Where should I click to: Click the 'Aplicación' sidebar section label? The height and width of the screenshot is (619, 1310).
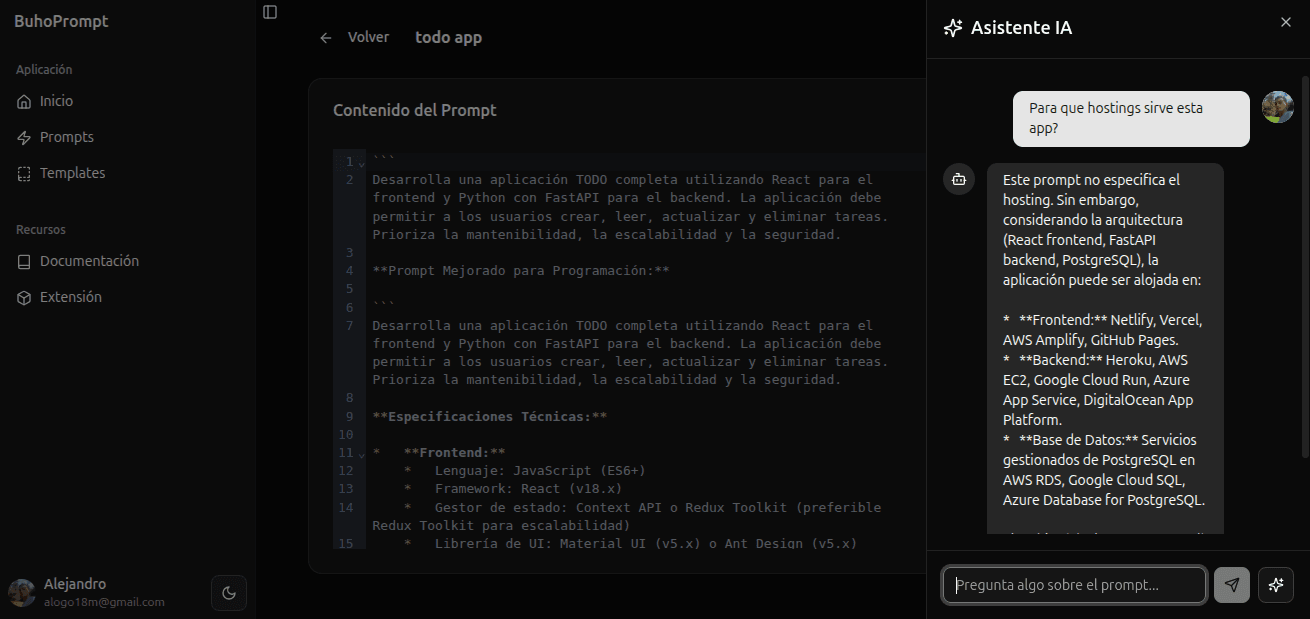[x=44, y=70]
